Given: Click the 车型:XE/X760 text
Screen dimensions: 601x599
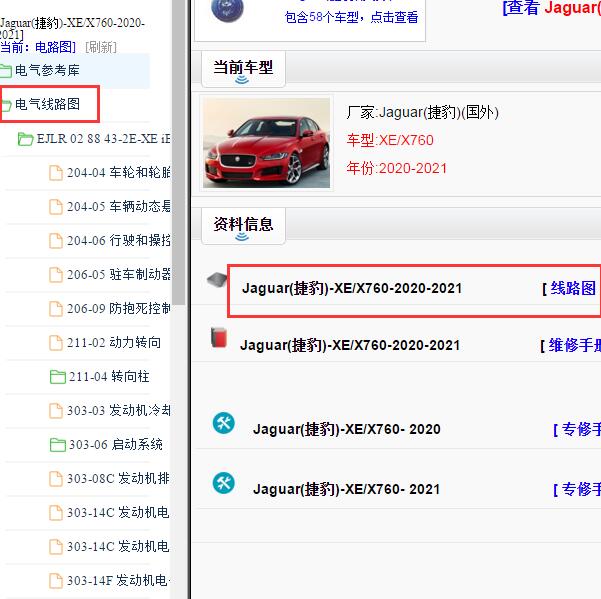Looking at the screenshot, I should point(390,140).
